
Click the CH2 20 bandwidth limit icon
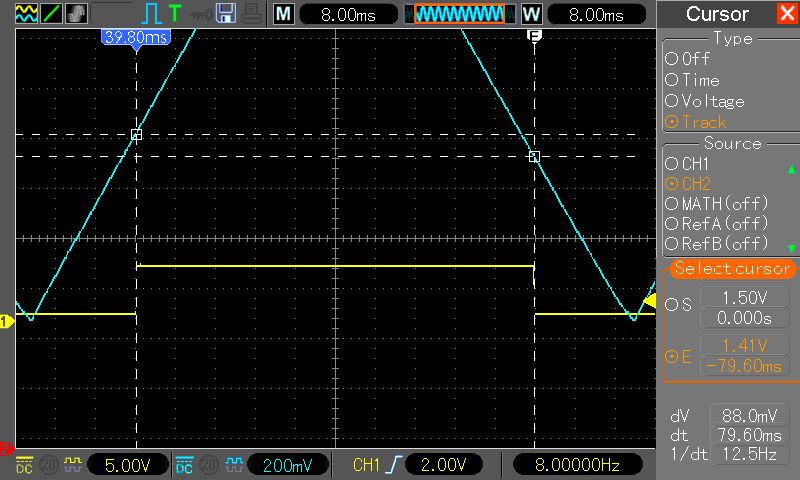coord(208,465)
